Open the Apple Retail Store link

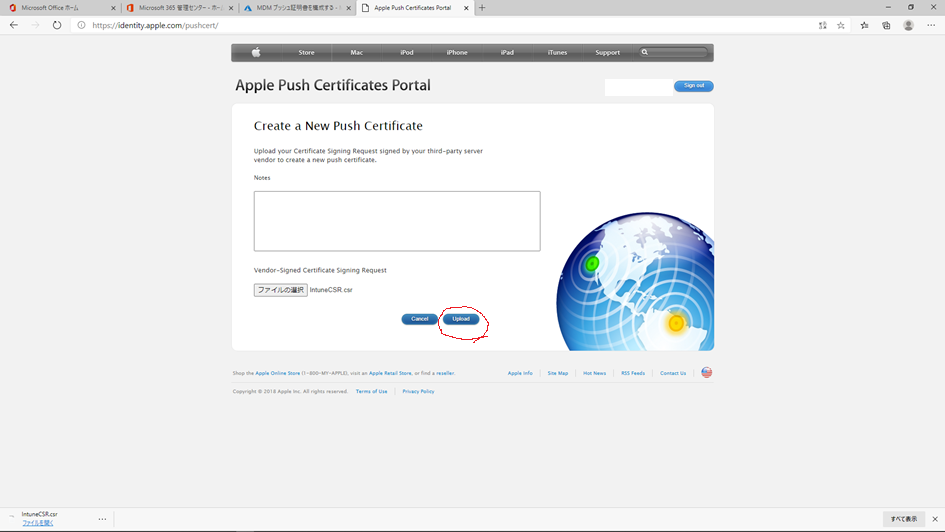(390, 373)
